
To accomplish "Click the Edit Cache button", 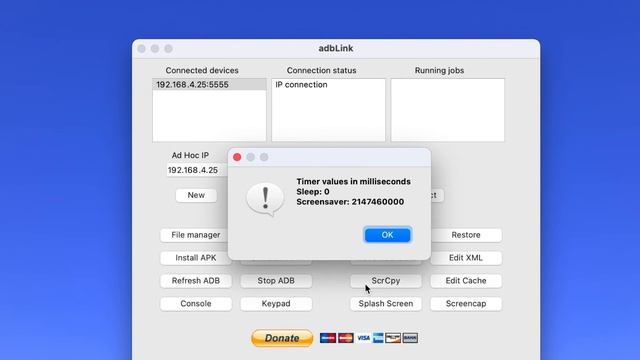I will [x=466, y=280].
